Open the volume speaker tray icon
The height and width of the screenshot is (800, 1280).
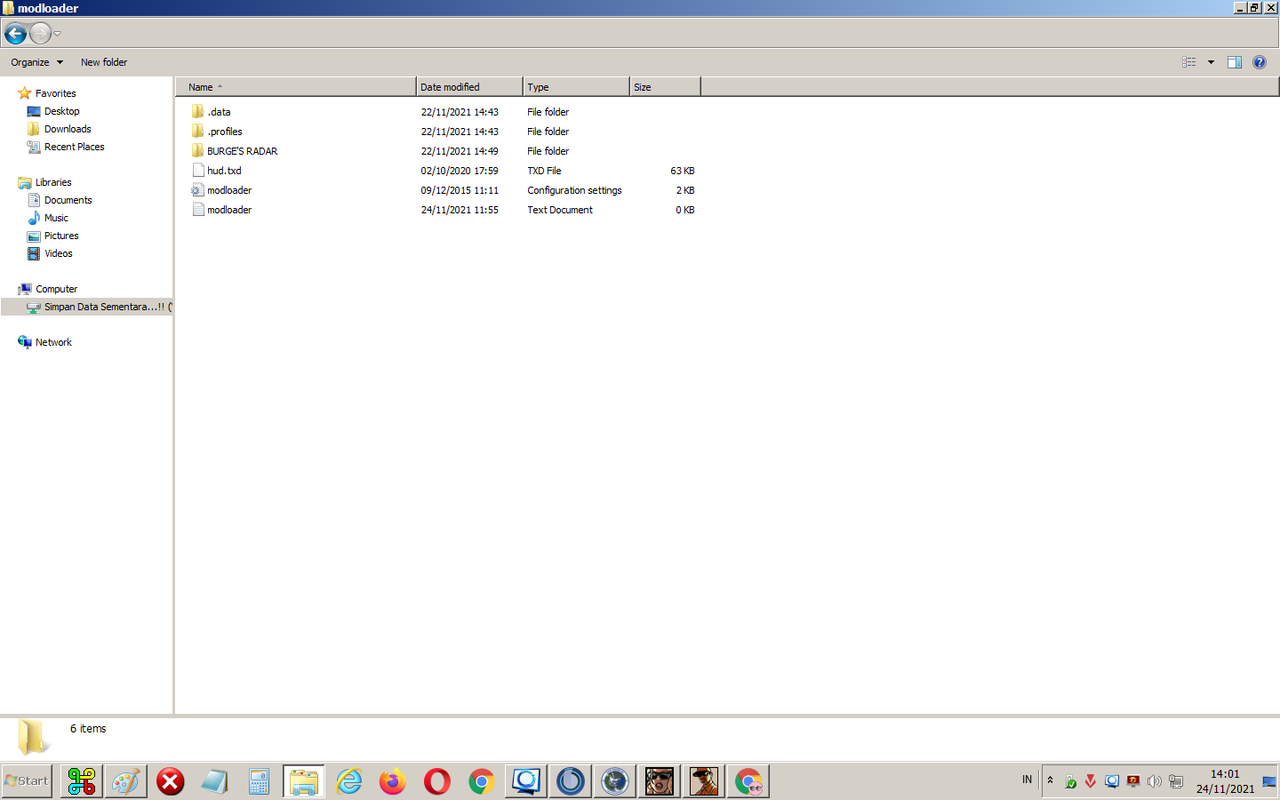[x=1155, y=781]
